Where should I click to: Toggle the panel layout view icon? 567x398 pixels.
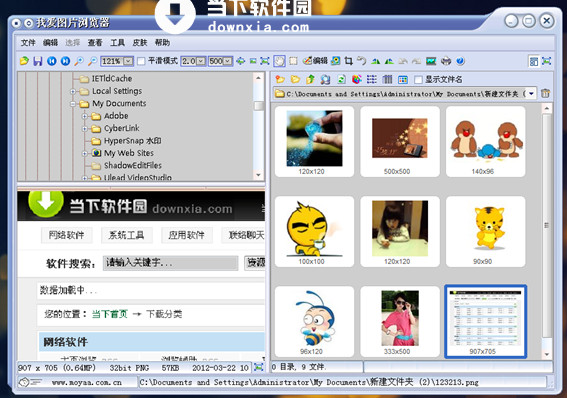coord(534,61)
